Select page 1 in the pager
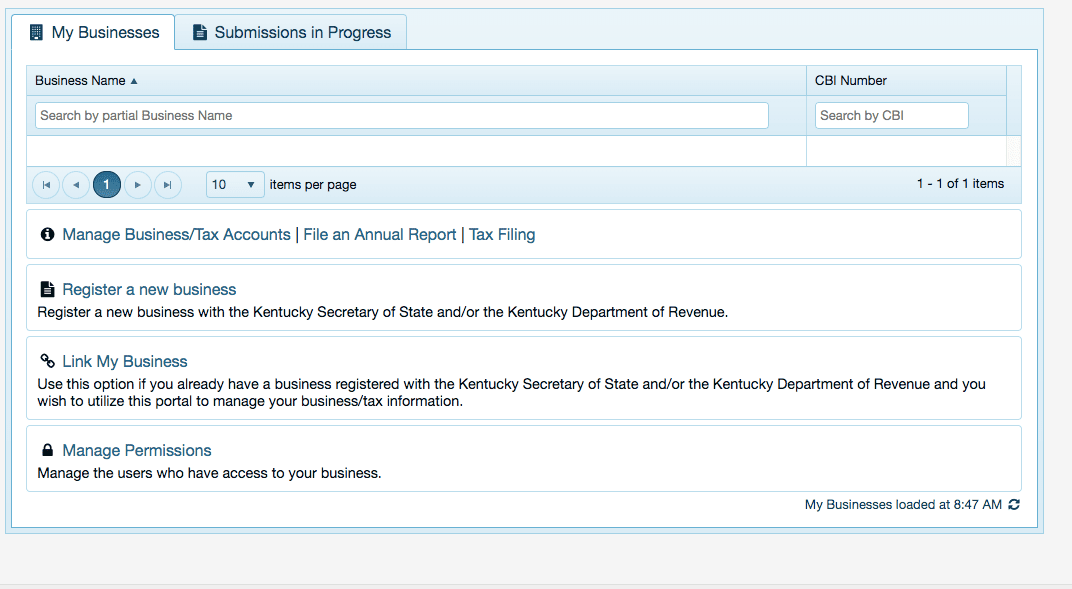1072x589 pixels. click(107, 184)
